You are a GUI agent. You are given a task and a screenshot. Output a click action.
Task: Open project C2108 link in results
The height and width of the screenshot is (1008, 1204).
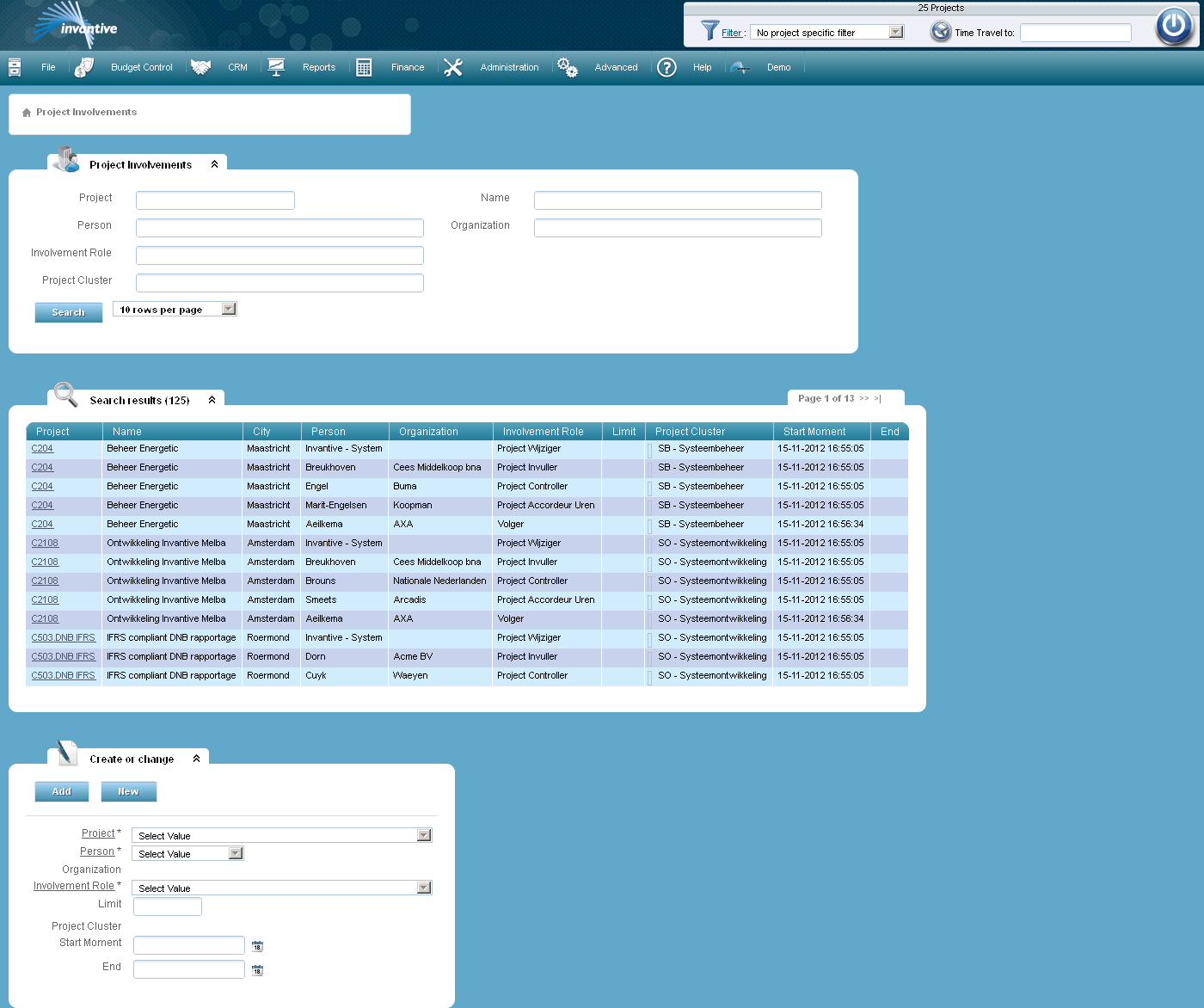coord(45,543)
